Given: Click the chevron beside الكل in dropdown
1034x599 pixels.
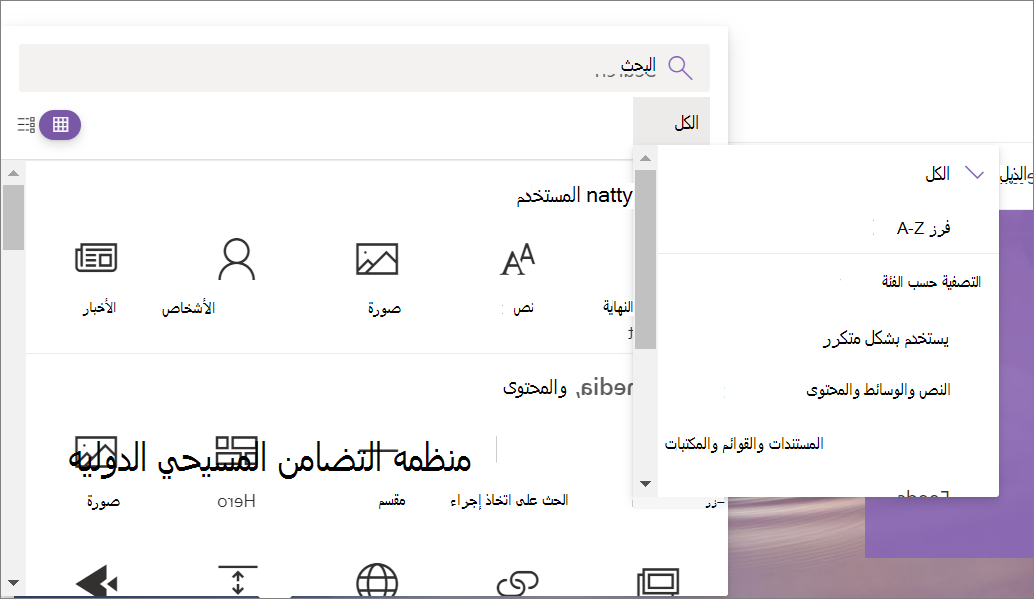Looking at the screenshot, I should tap(975, 173).
